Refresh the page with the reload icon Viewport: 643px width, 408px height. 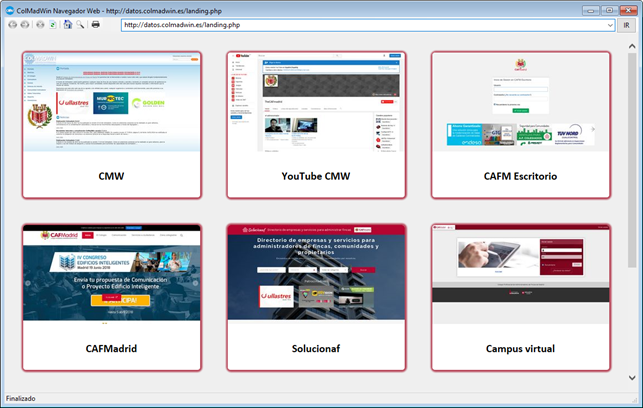point(52,24)
